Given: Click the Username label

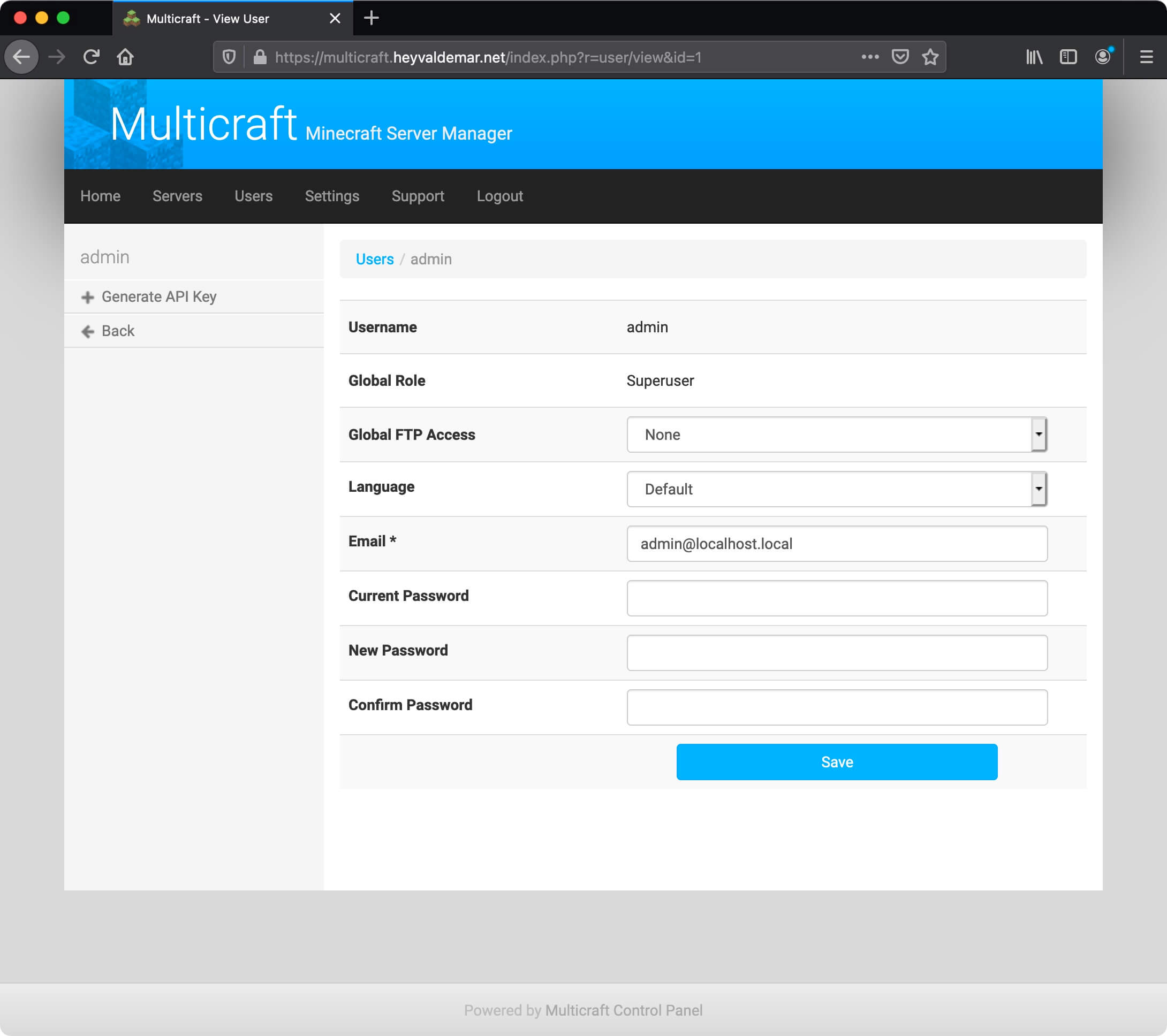Looking at the screenshot, I should pyautogui.click(x=383, y=327).
